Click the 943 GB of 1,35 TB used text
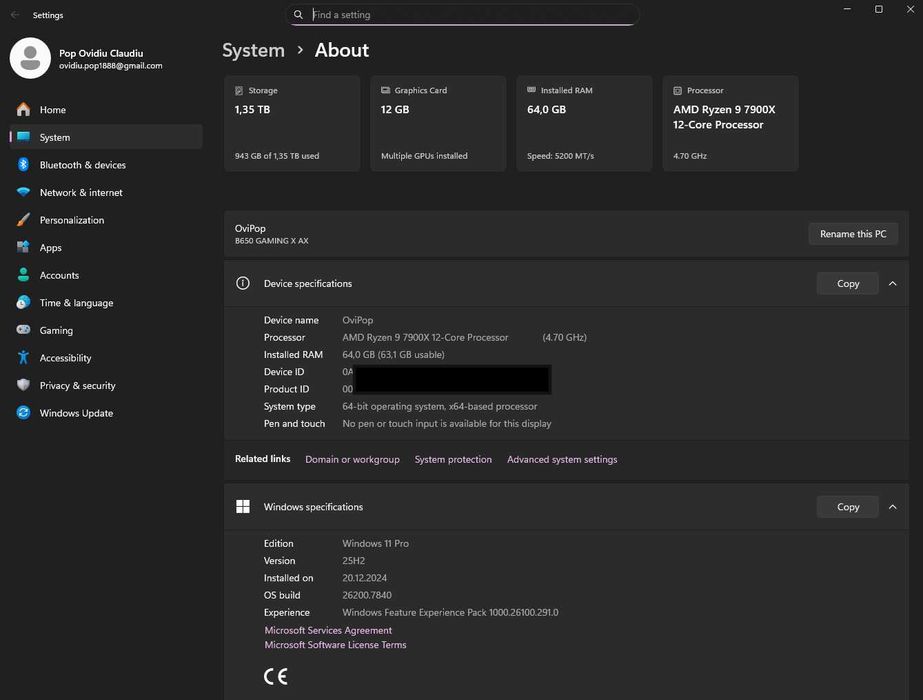The image size is (923, 700). pyautogui.click(x=277, y=156)
